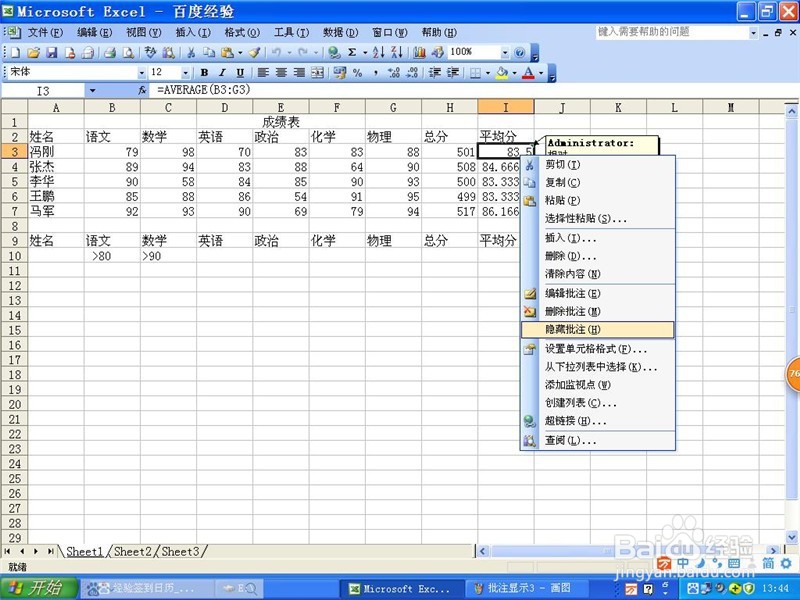Screen dimensions: 800x600
Task: Open the Paste options dropdown arrow
Action: pyautogui.click(x=240, y=53)
